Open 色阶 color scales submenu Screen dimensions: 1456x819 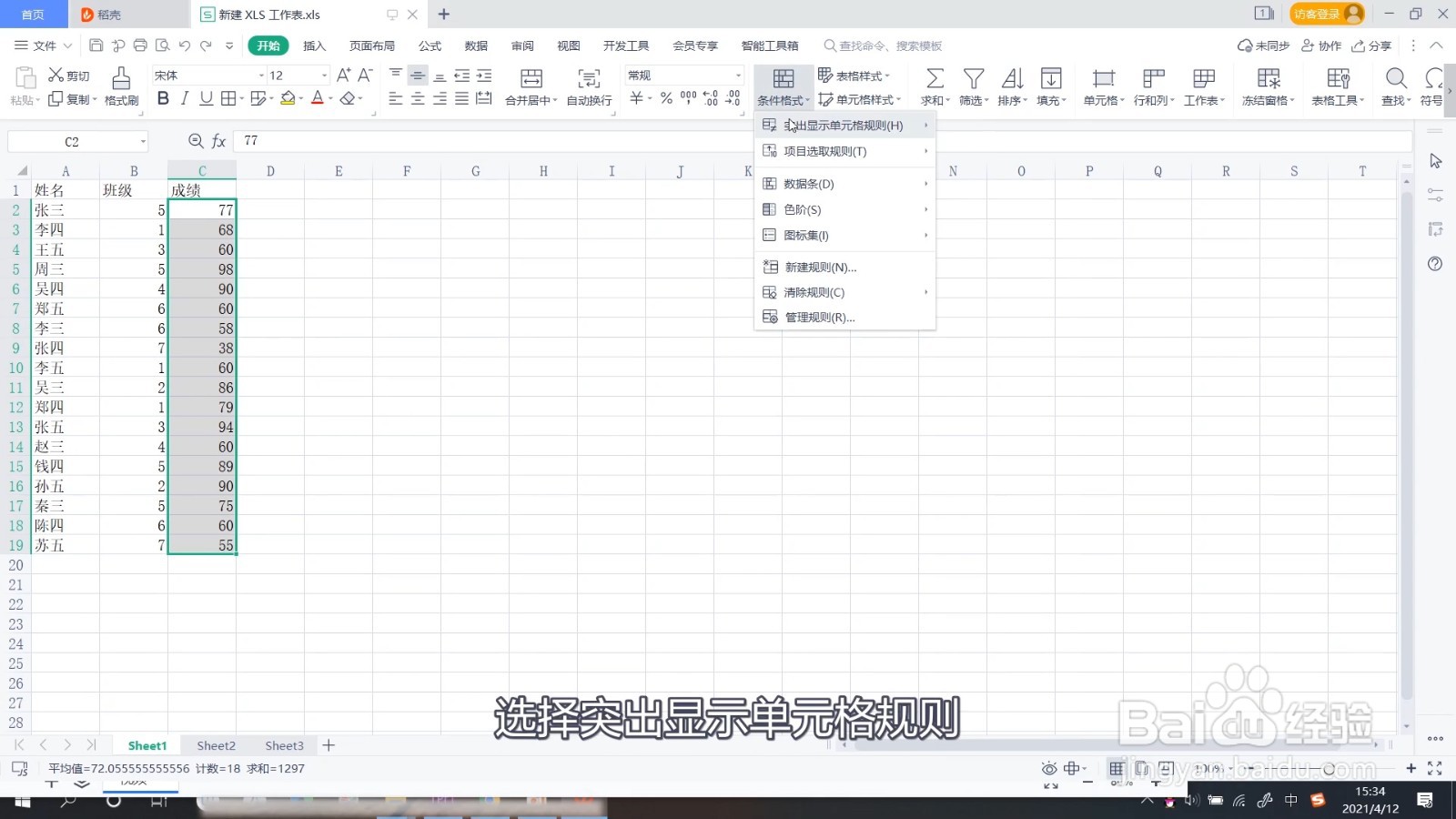point(844,209)
